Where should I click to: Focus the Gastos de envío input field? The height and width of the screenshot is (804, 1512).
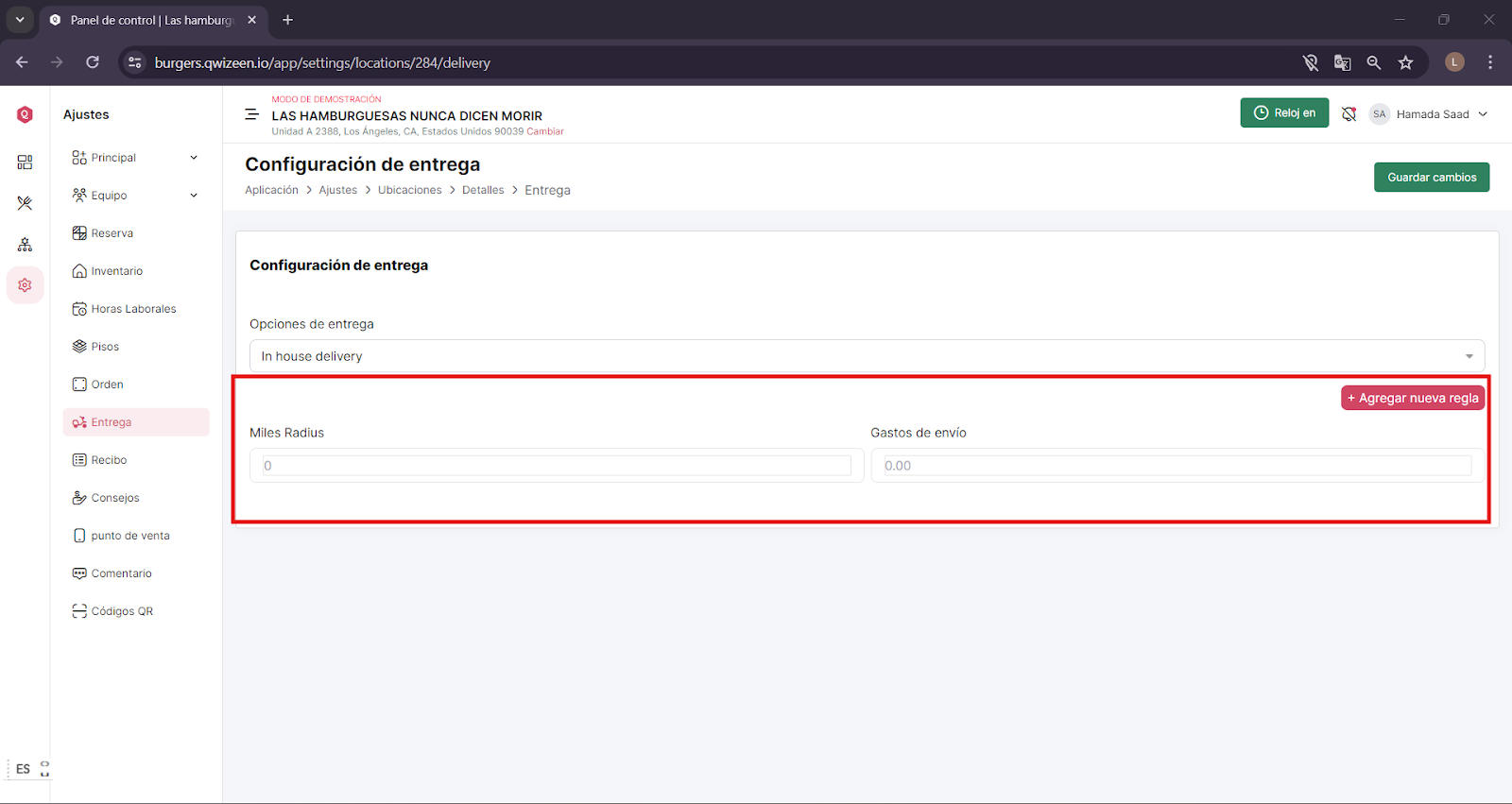point(1177,466)
